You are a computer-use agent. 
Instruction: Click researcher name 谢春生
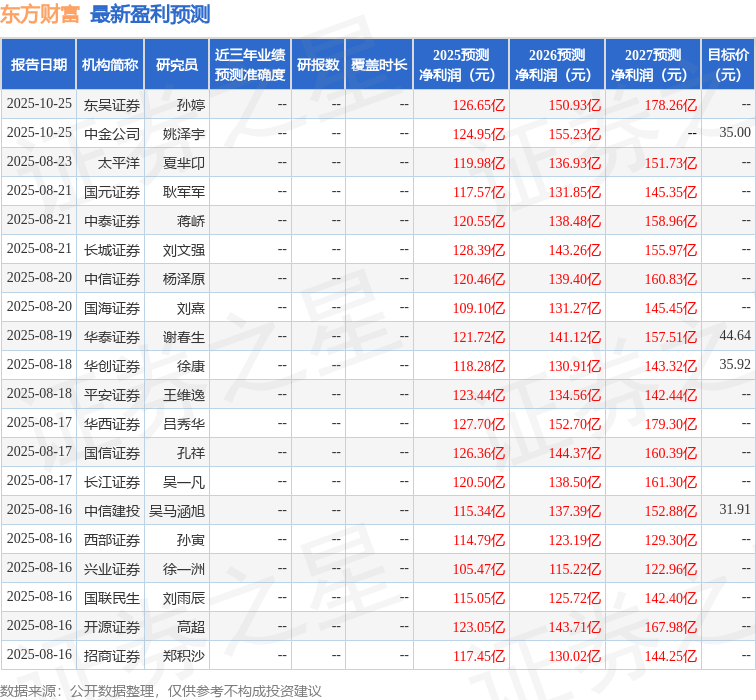(x=184, y=337)
